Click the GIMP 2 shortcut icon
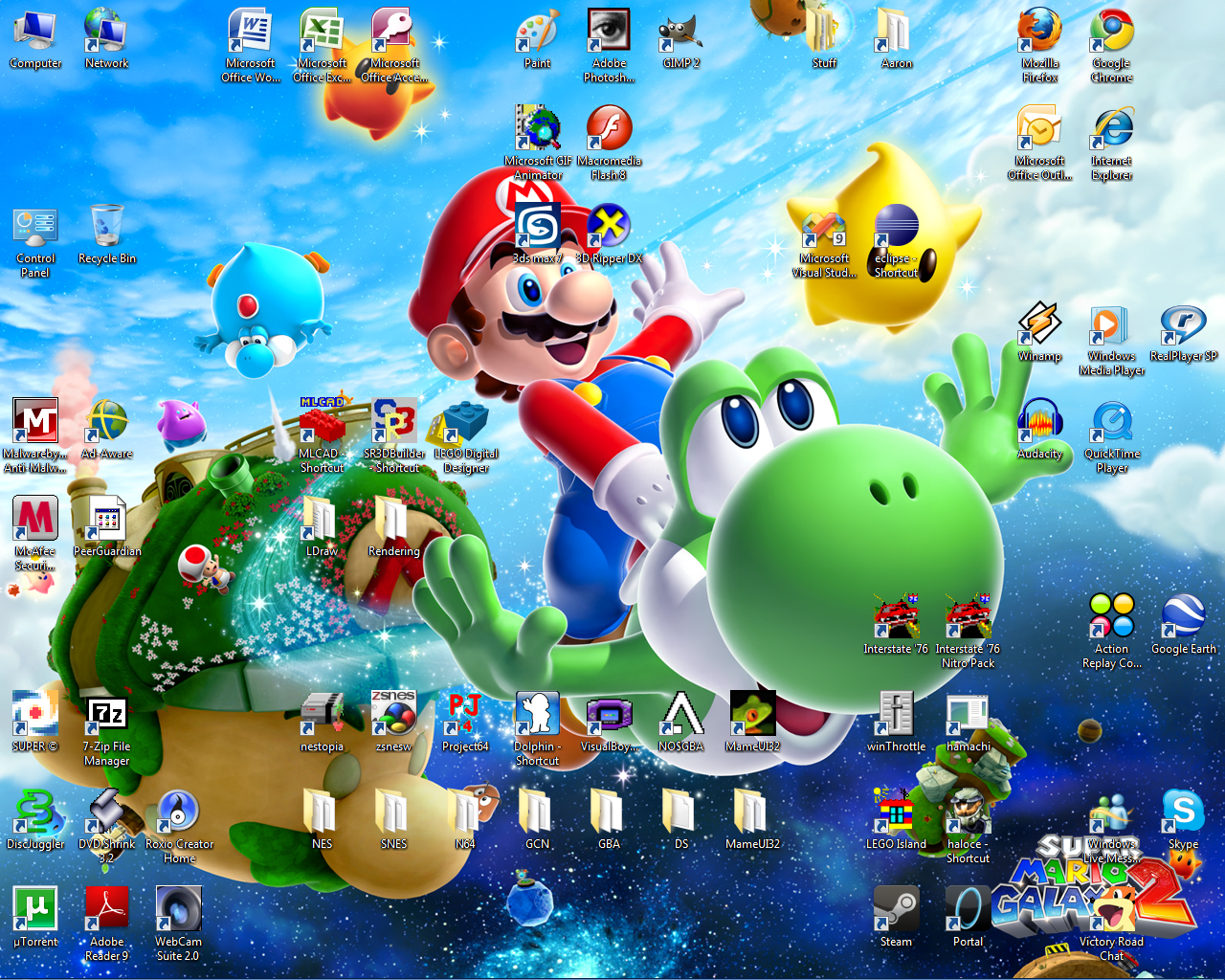This screenshot has width=1225, height=980. (680, 33)
